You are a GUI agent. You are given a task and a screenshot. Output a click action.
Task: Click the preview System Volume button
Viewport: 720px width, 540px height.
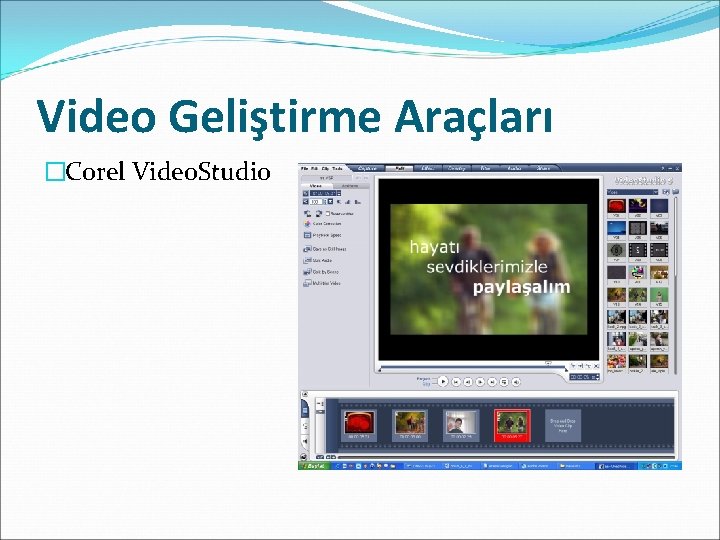click(516, 382)
